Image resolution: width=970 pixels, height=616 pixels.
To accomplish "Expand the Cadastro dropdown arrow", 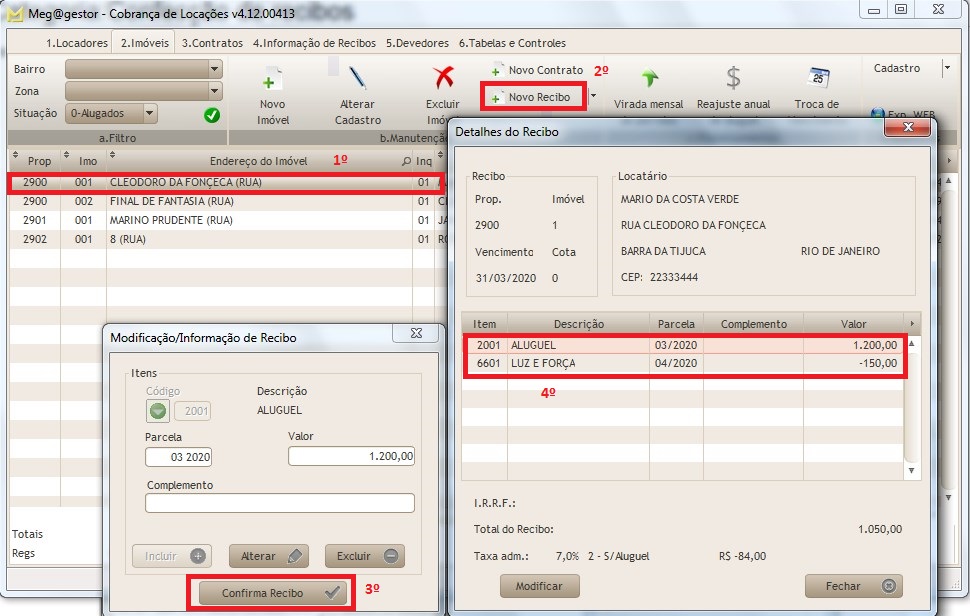I will [946, 69].
